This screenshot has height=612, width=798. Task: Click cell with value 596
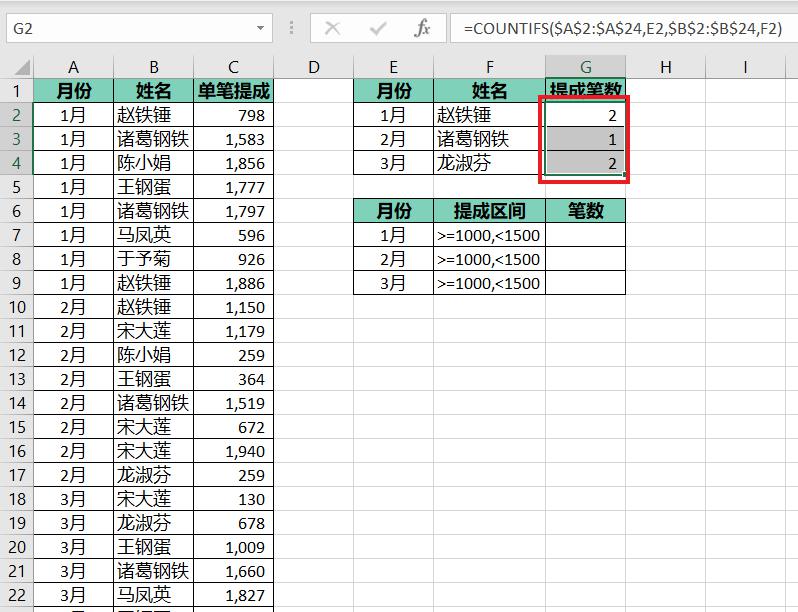pyautogui.click(x=234, y=235)
